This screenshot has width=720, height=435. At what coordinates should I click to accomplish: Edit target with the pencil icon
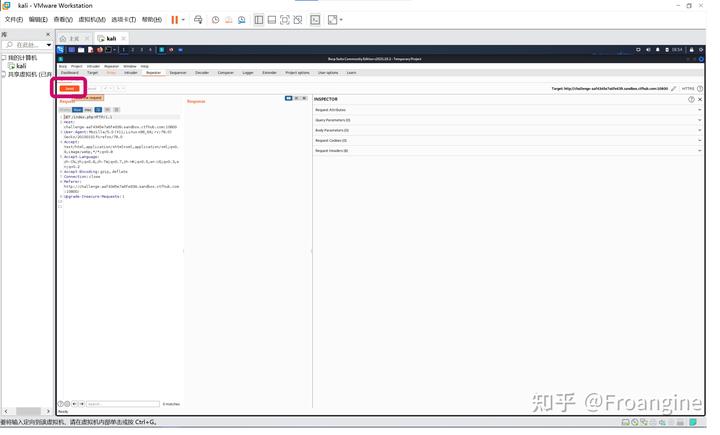674,89
